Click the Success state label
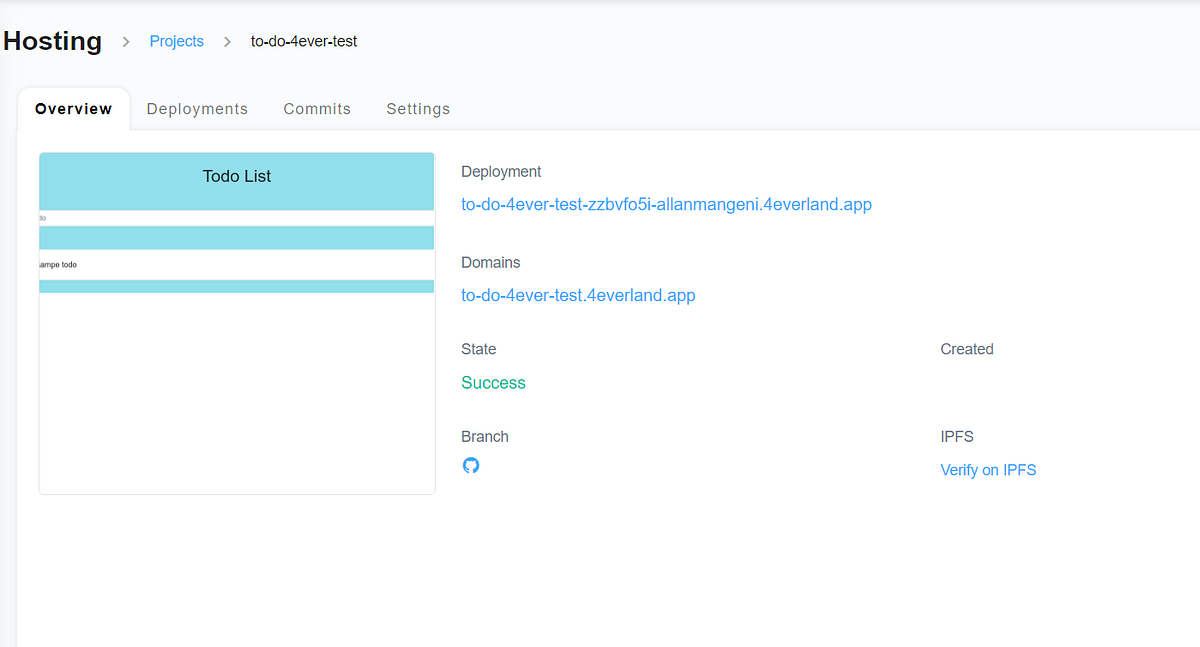The height and width of the screenshot is (647, 1200). (x=493, y=382)
